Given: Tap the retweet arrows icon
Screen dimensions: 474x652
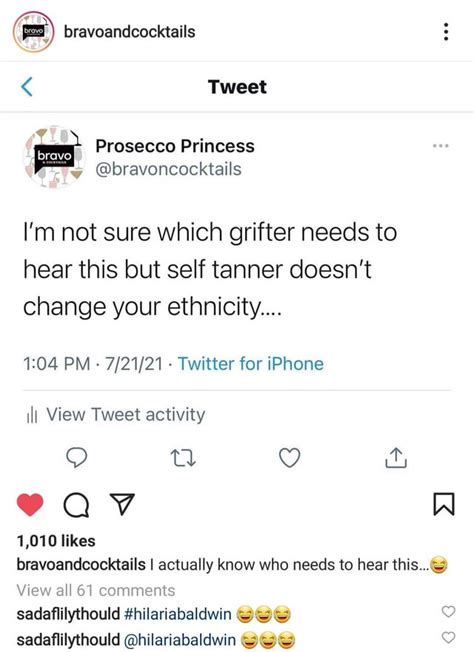Looking at the screenshot, I should click(183, 458).
